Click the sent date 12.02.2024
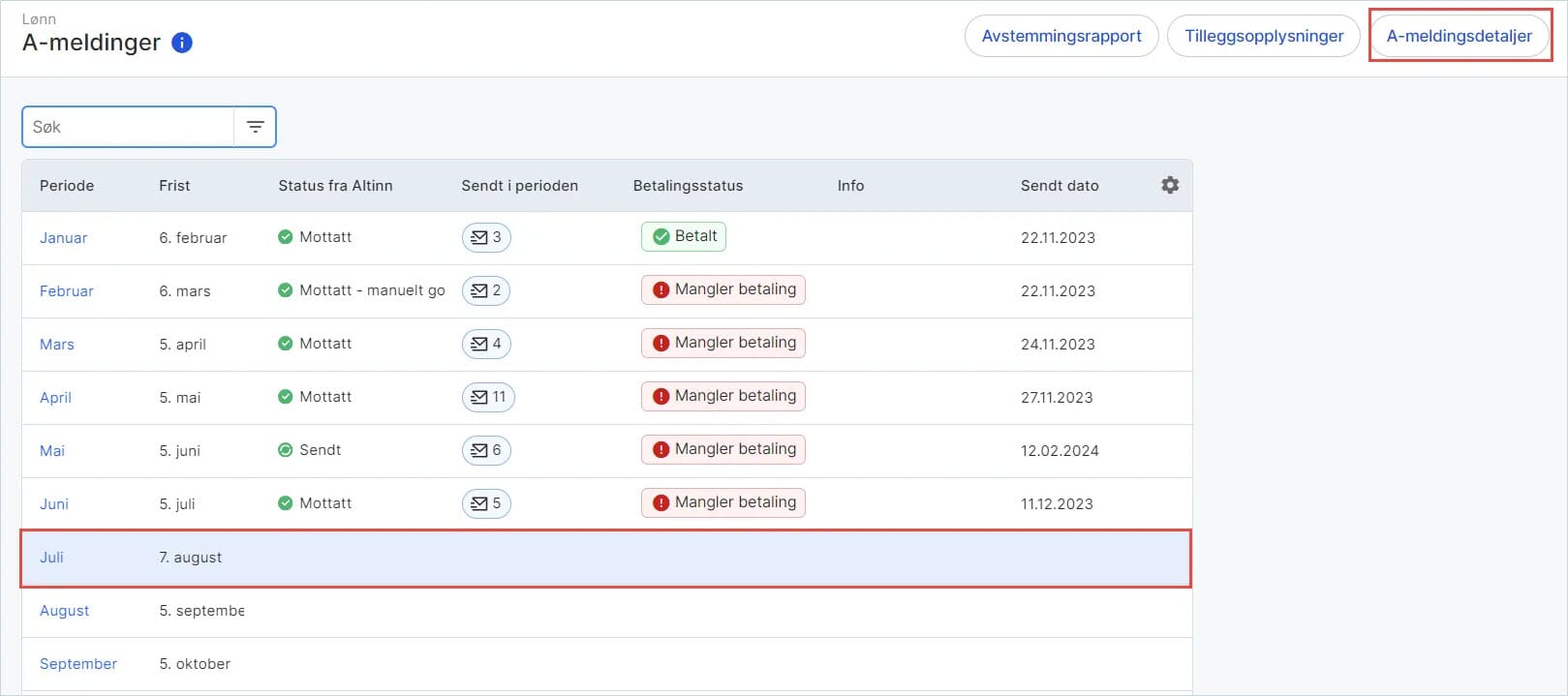This screenshot has width=1568, height=696. (1060, 451)
